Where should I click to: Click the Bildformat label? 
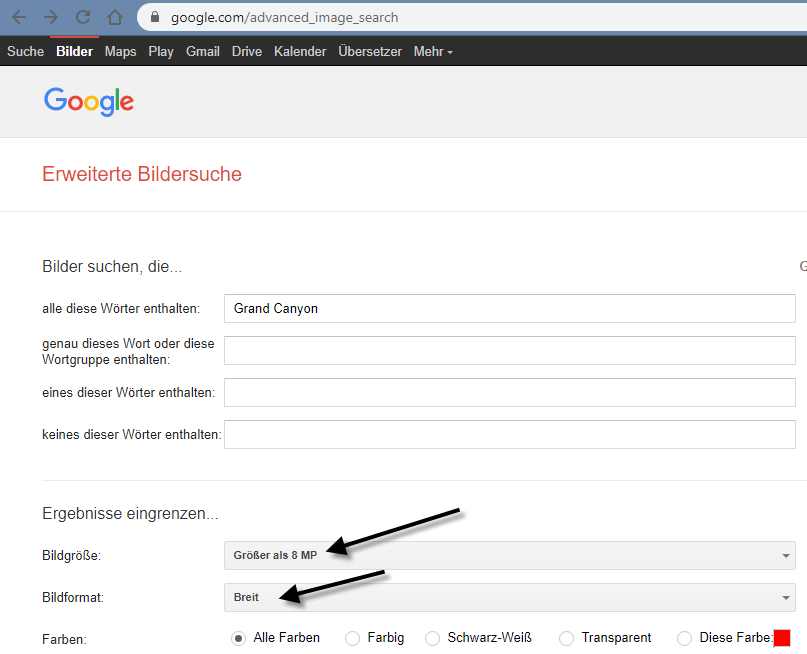pos(73,597)
